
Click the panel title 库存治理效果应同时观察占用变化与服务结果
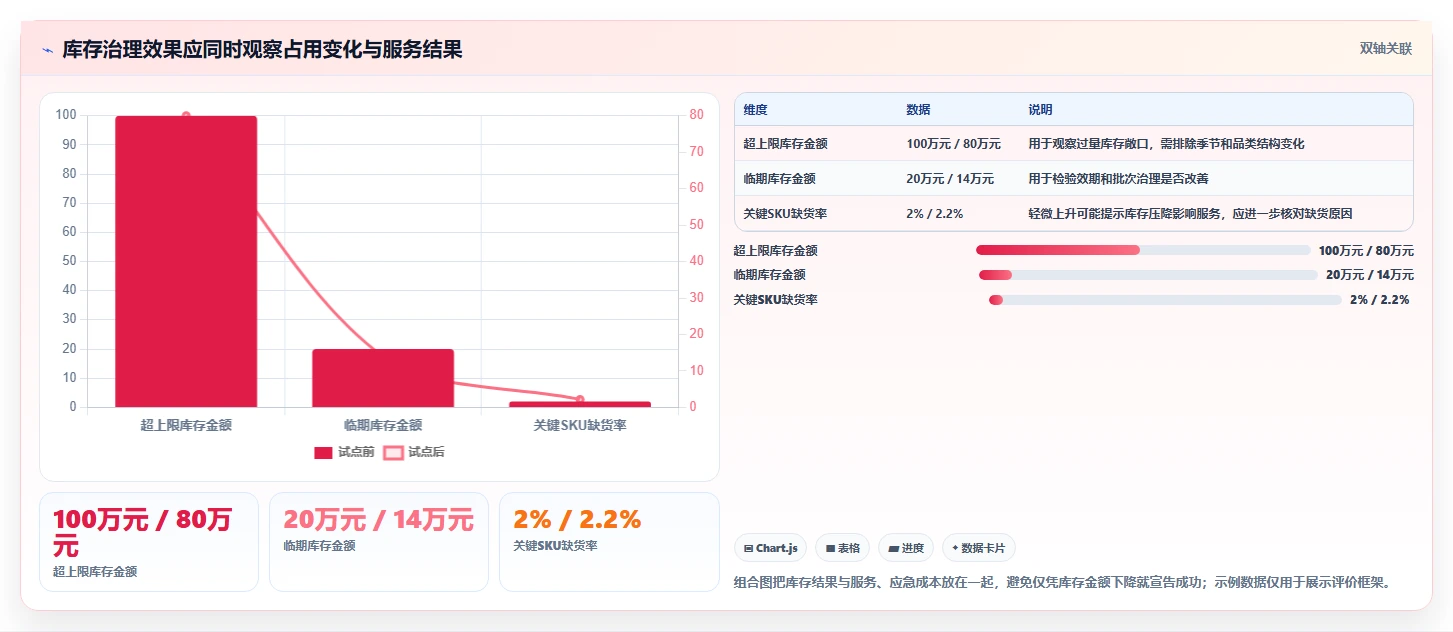pos(262,50)
